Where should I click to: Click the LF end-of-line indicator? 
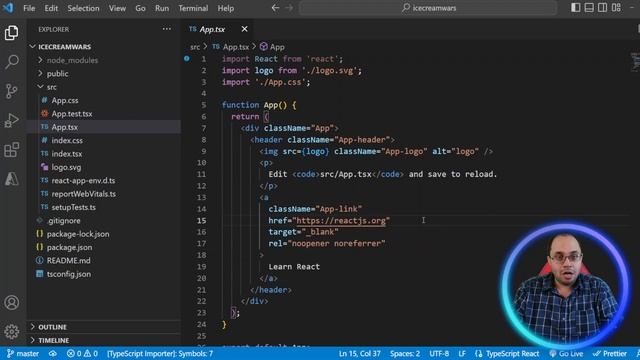click(x=462, y=353)
